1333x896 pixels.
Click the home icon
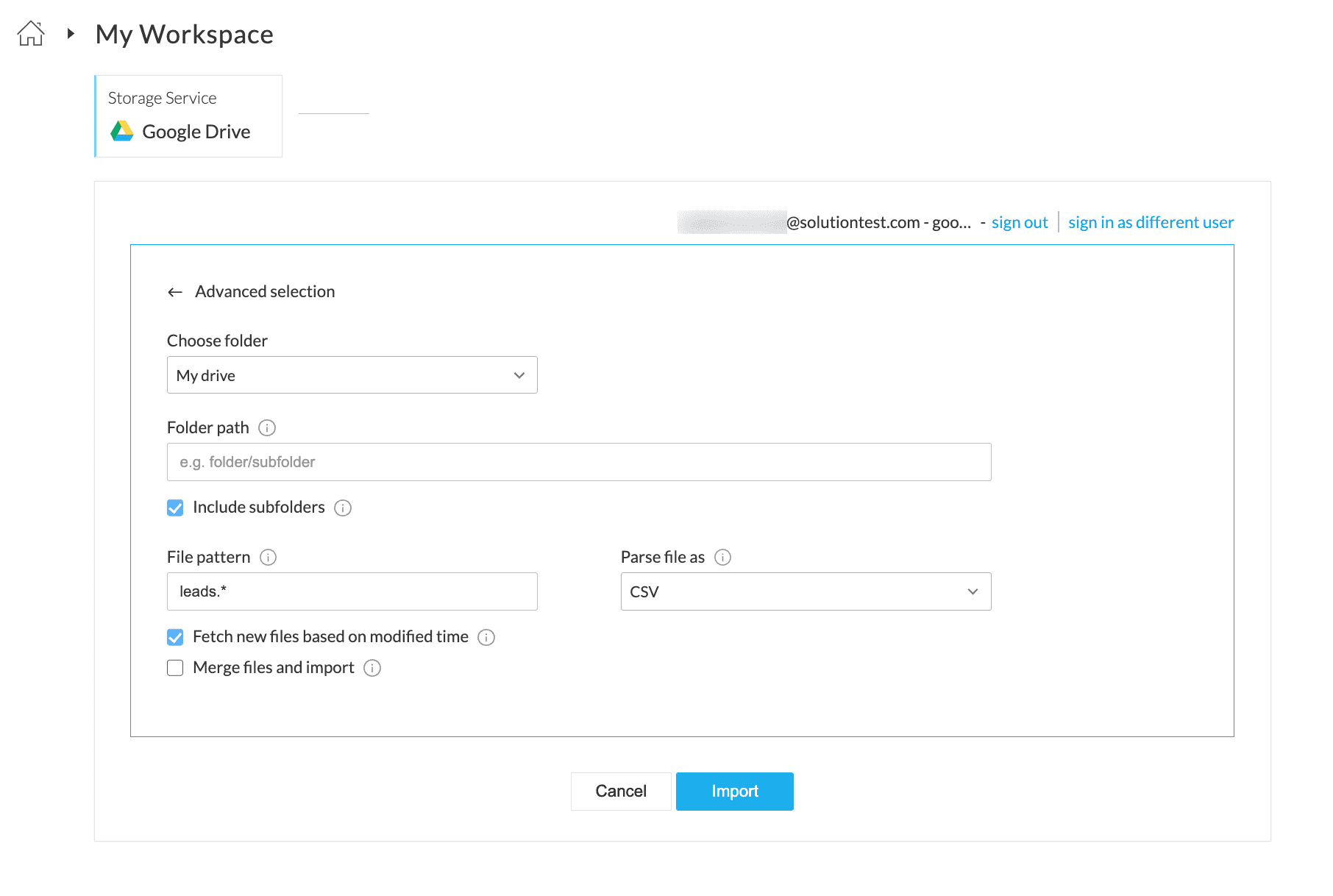coord(31,34)
